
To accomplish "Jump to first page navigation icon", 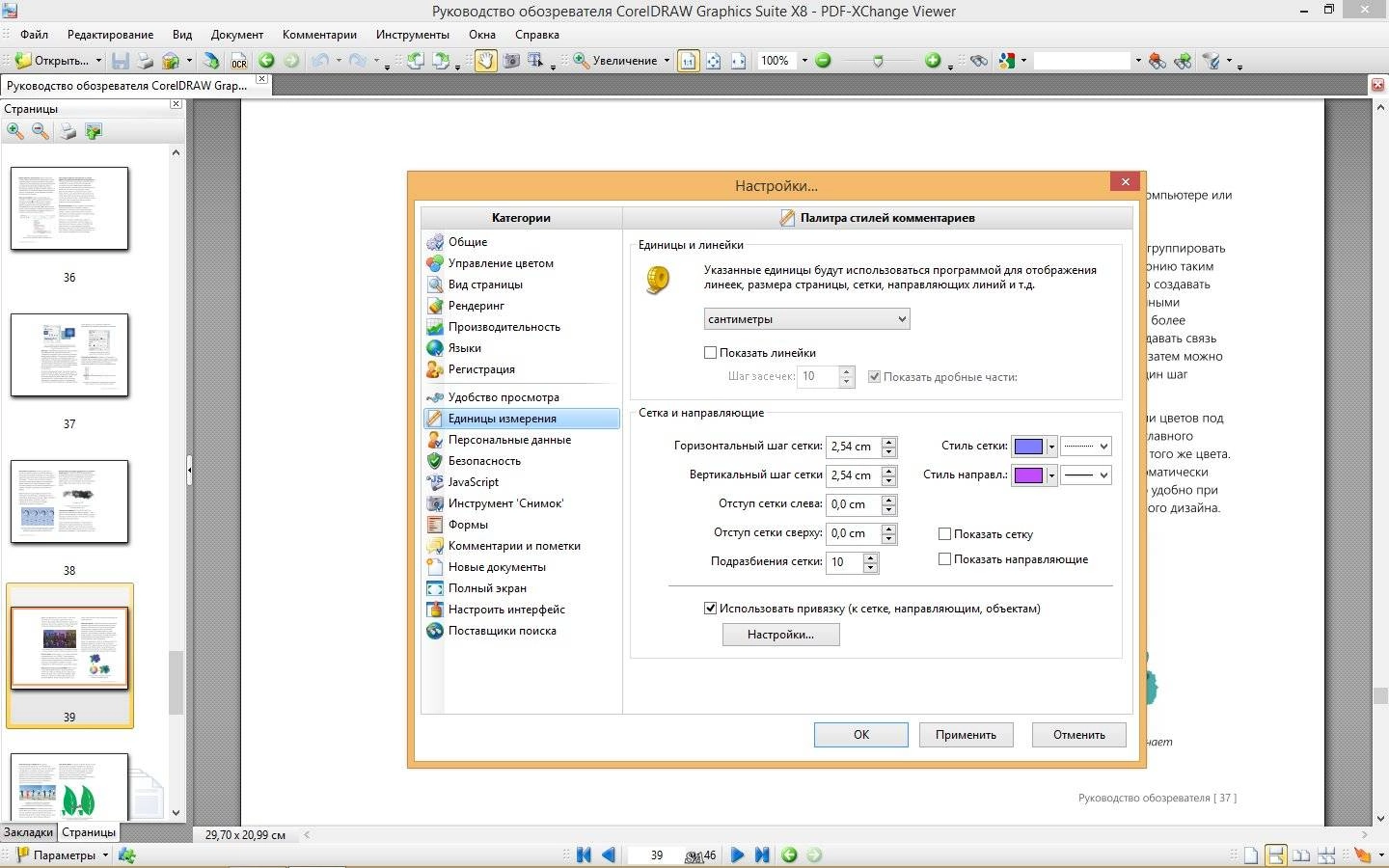I will [x=584, y=854].
